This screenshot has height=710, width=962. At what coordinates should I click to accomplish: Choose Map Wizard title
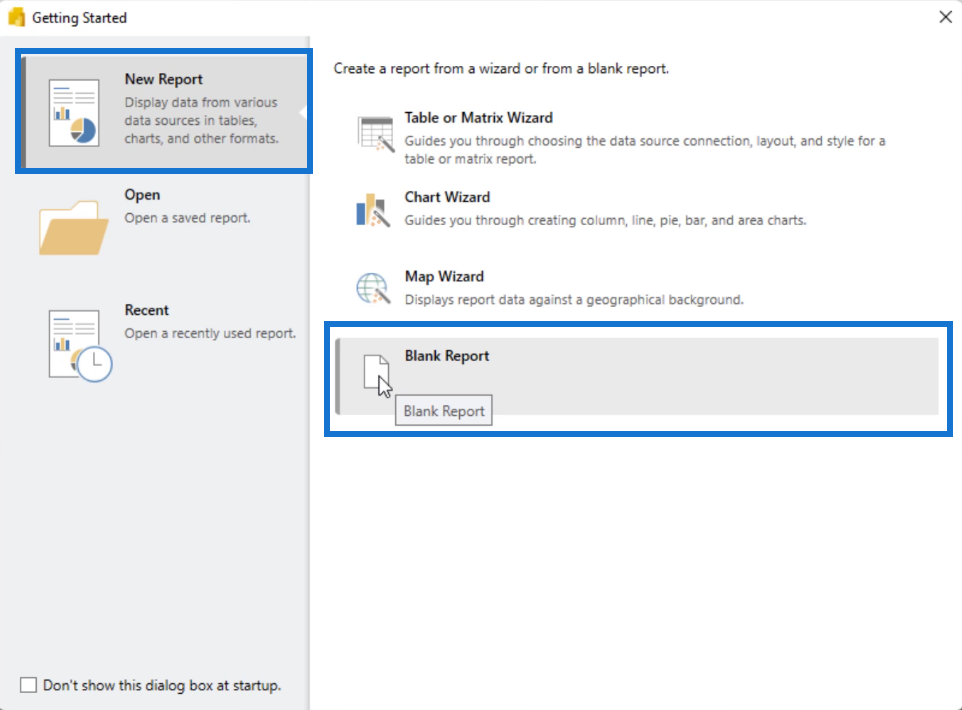[x=444, y=276]
